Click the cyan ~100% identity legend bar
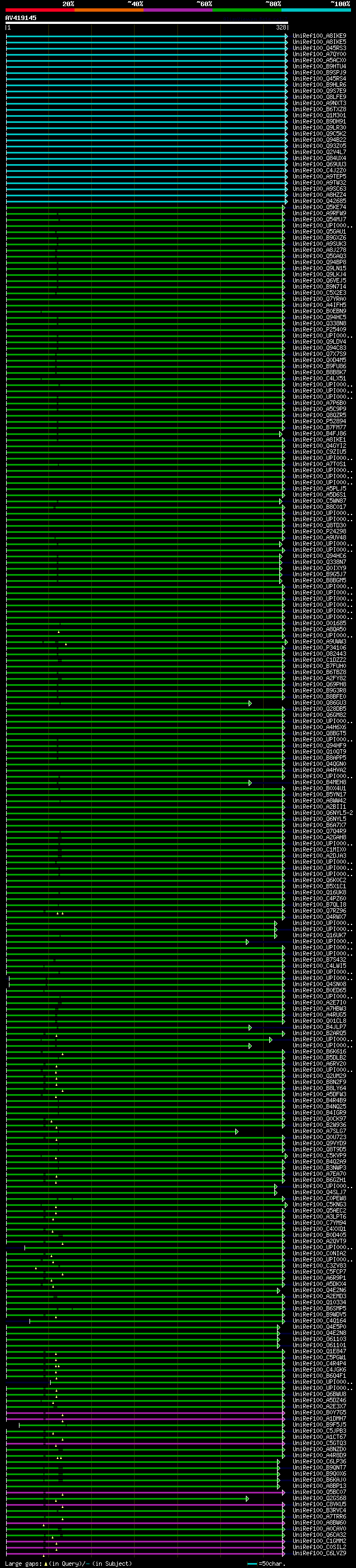Image resolution: width=356 pixels, height=1568 pixels. point(315,10)
